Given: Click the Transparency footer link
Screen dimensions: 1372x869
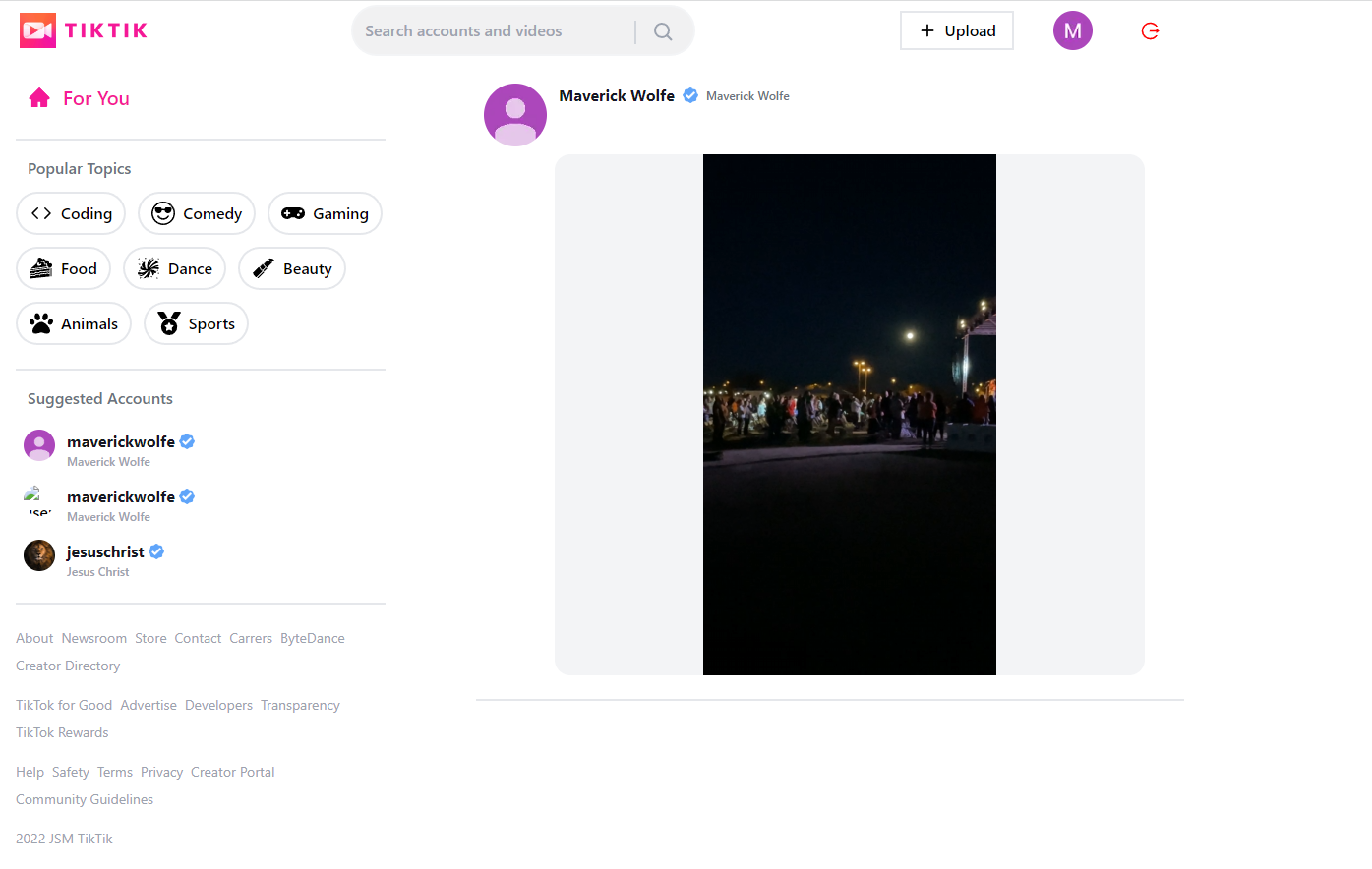Looking at the screenshot, I should tap(300, 705).
